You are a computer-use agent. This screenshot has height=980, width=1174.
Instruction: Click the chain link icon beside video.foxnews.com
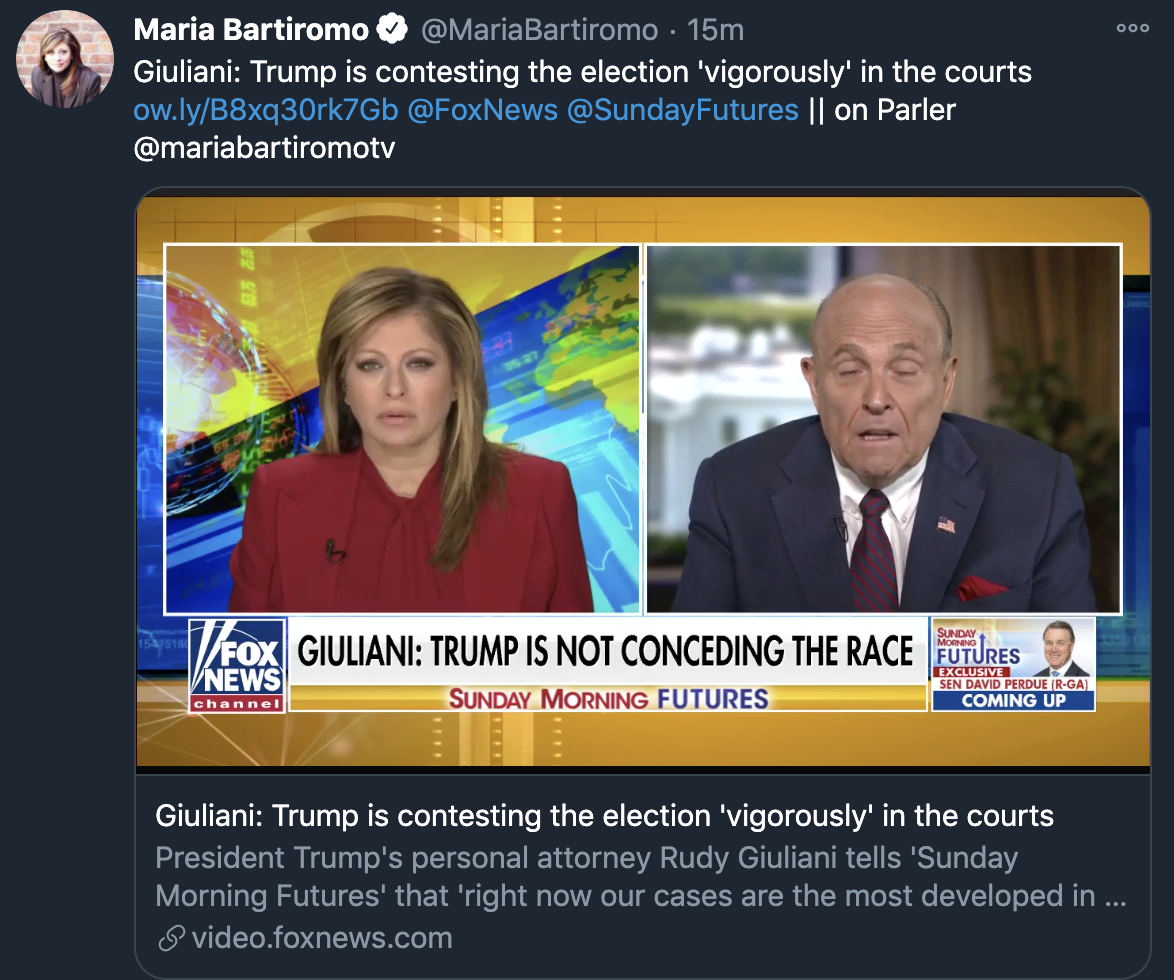point(171,937)
